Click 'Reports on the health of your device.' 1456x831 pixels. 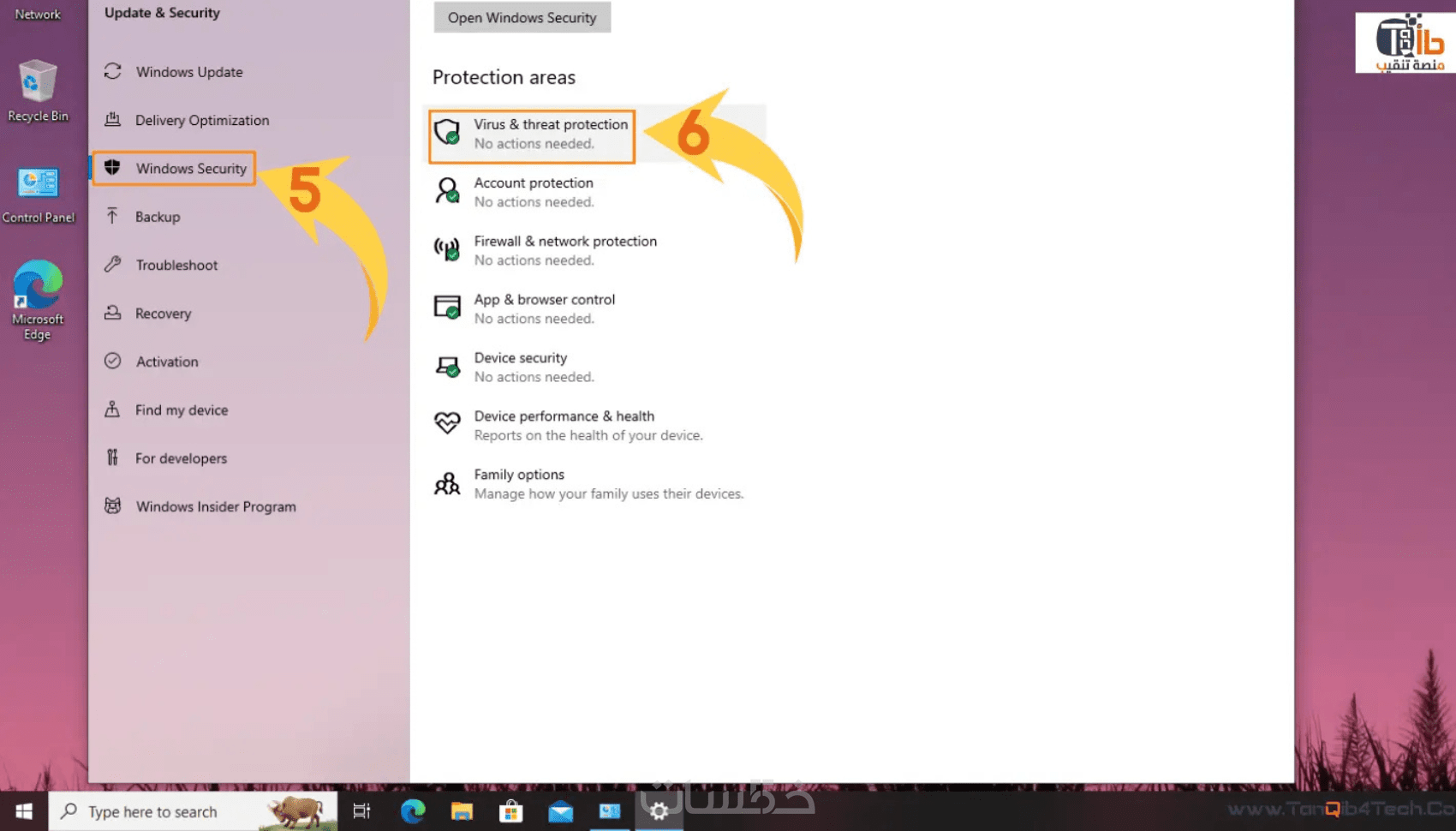(x=588, y=435)
